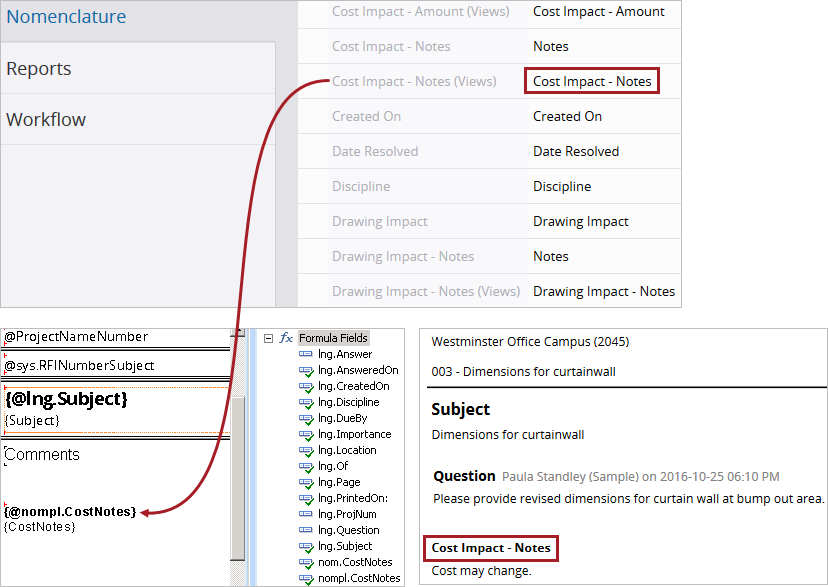
Task: Click the Drawing Impact value field
Action: click(x=580, y=221)
